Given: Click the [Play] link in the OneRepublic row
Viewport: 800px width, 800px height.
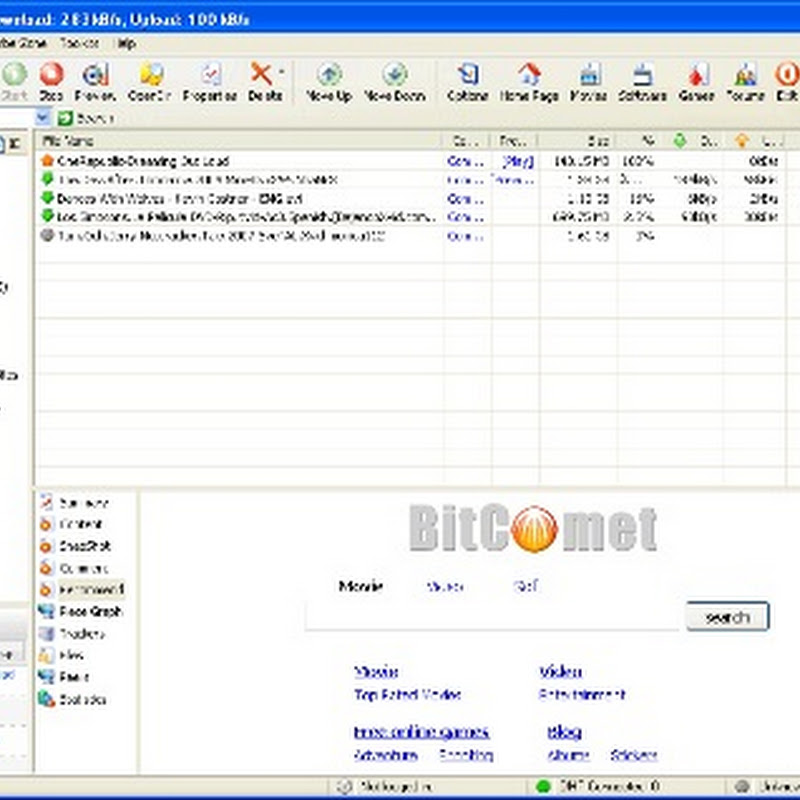Looking at the screenshot, I should (517, 161).
